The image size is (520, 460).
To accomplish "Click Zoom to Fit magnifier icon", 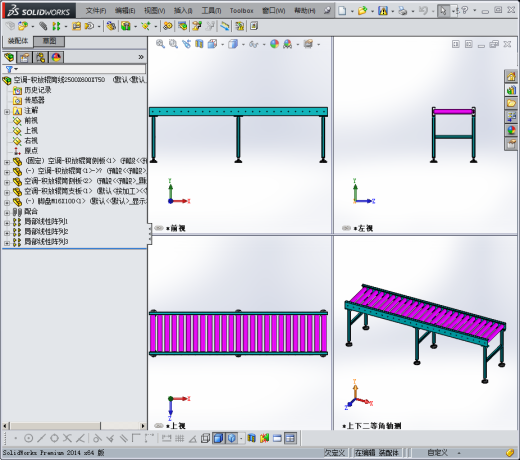I will click(160, 44).
